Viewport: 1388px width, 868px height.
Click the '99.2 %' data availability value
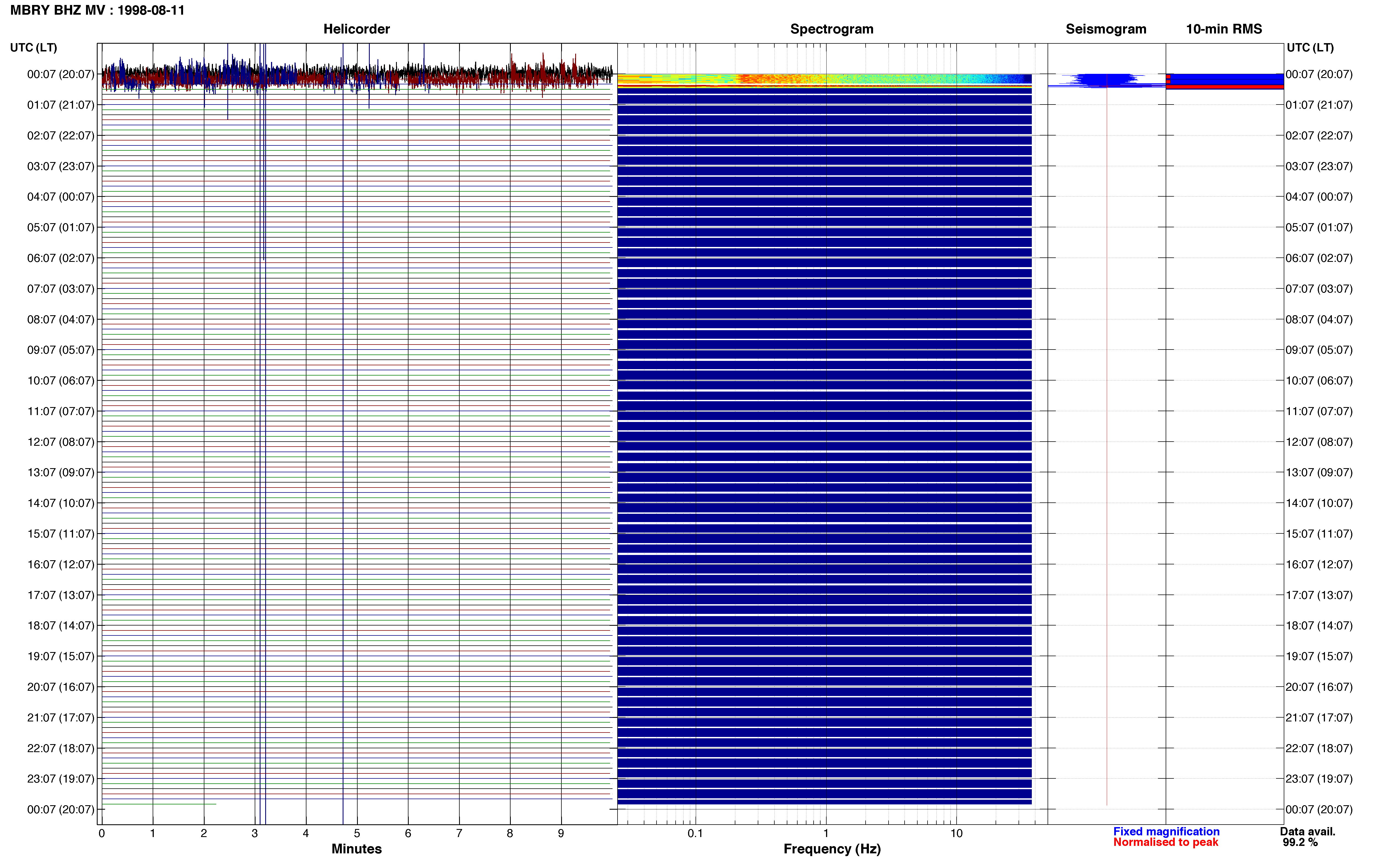tap(1300, 842)
